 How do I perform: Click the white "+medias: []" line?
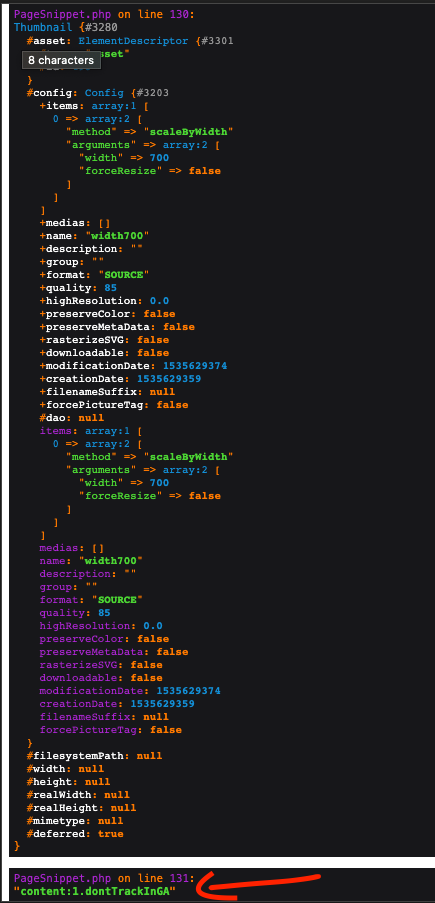(75, 223)
